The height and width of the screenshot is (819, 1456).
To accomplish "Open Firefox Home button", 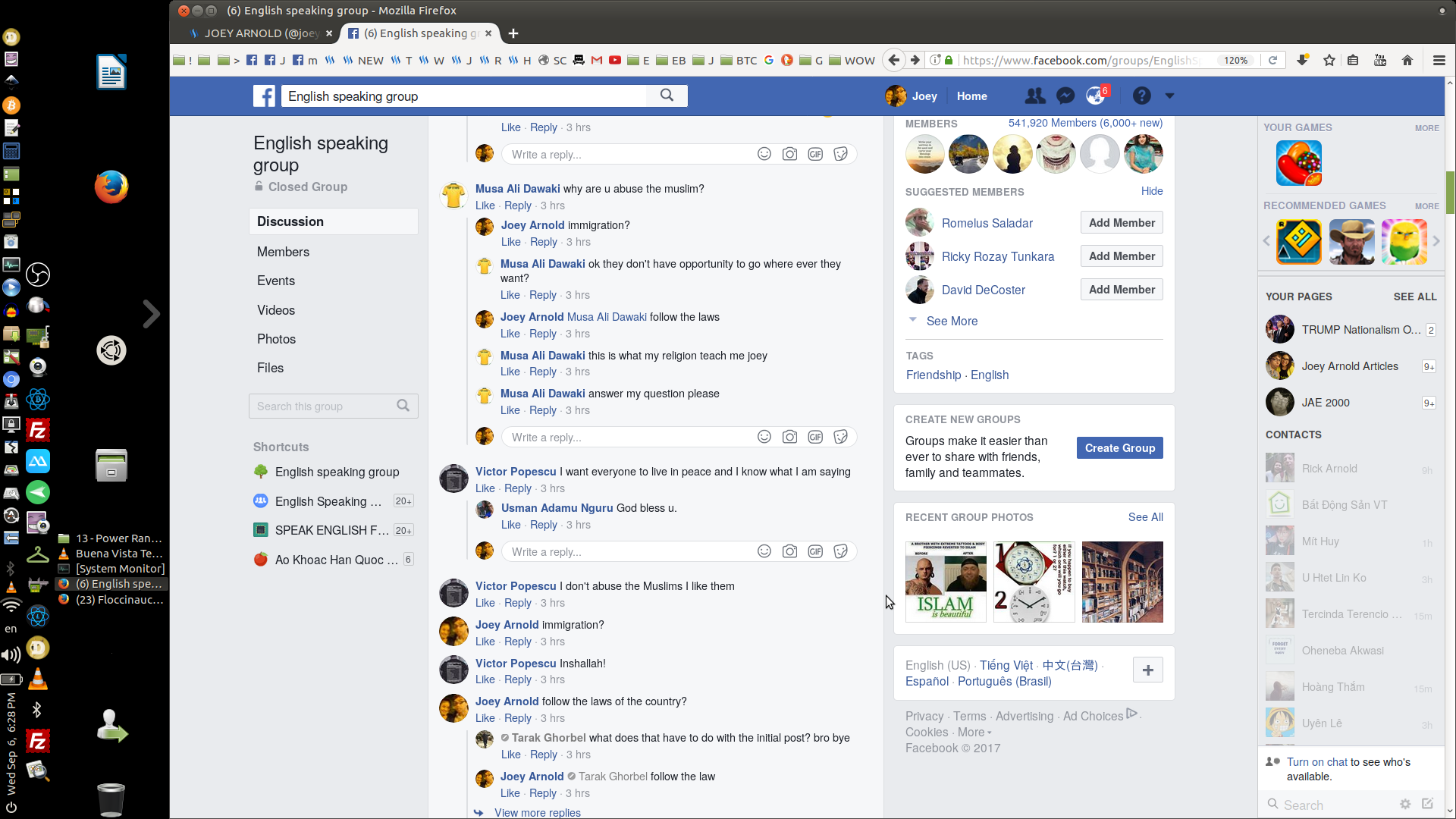I will click(x=1407, y=61).
